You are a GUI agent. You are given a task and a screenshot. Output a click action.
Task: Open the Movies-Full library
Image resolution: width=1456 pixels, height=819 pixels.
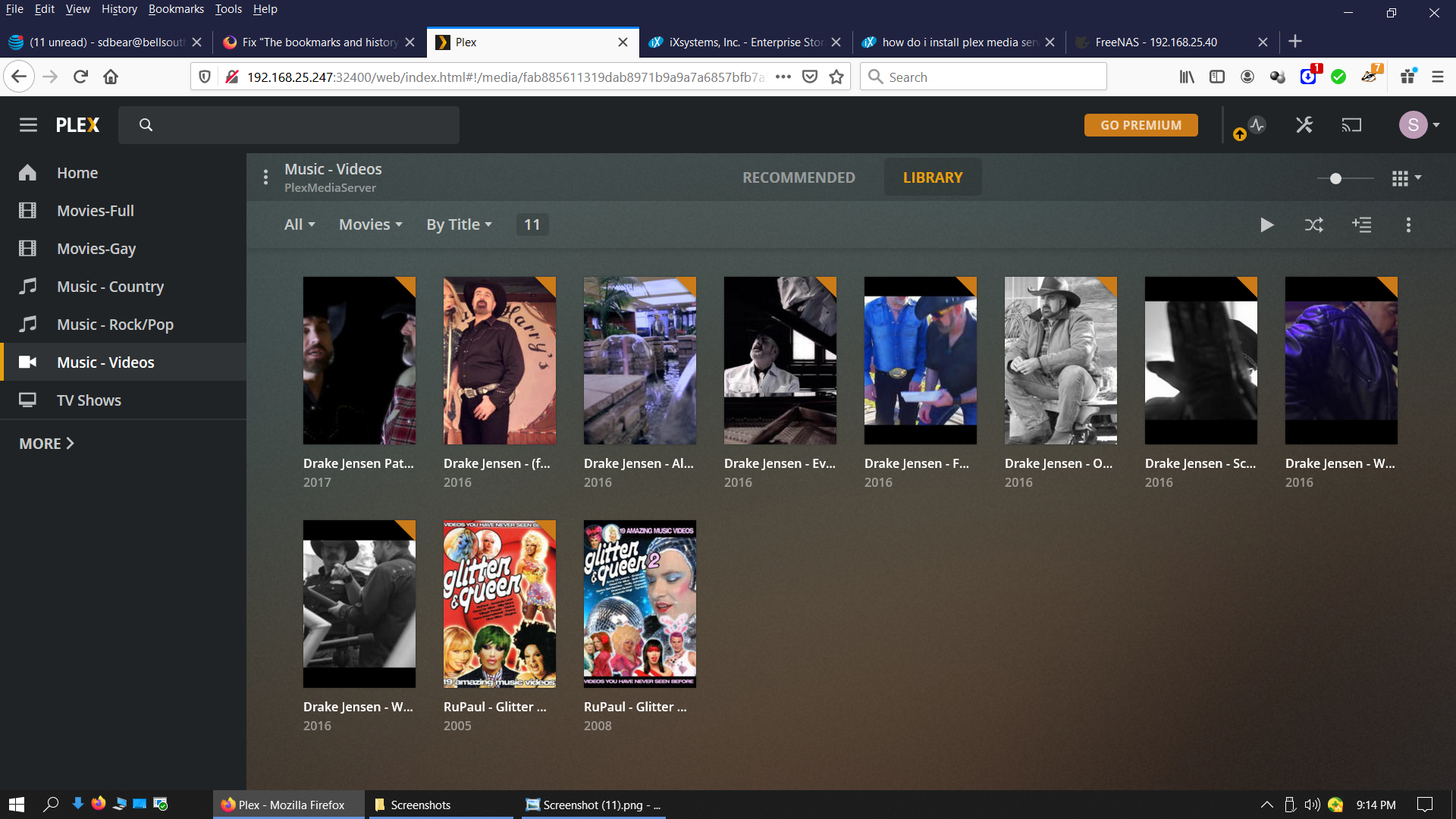pyautogui.click(x=123, y=211)
